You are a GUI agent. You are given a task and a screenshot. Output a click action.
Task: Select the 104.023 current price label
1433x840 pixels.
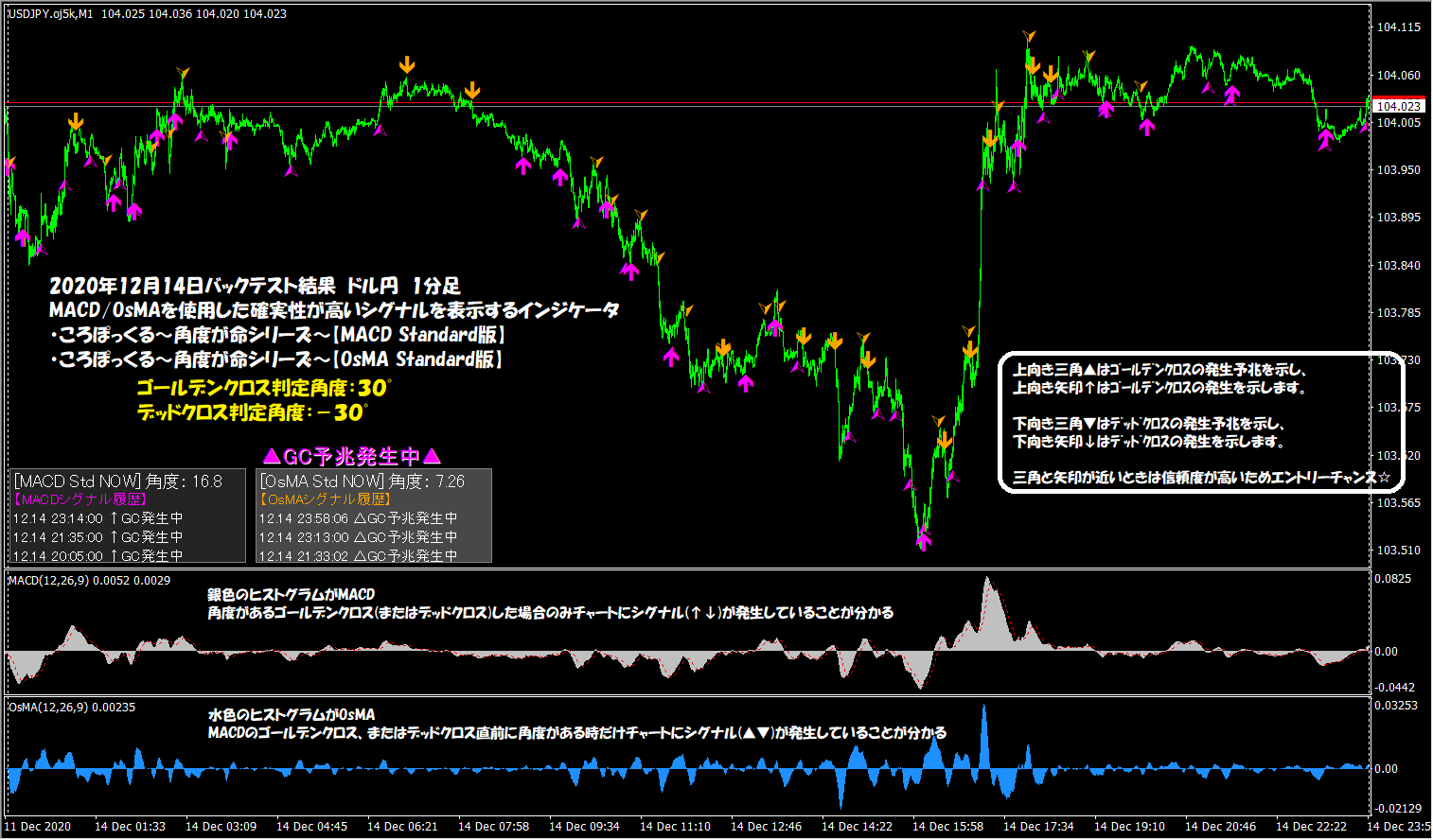tap(1398, 106)
